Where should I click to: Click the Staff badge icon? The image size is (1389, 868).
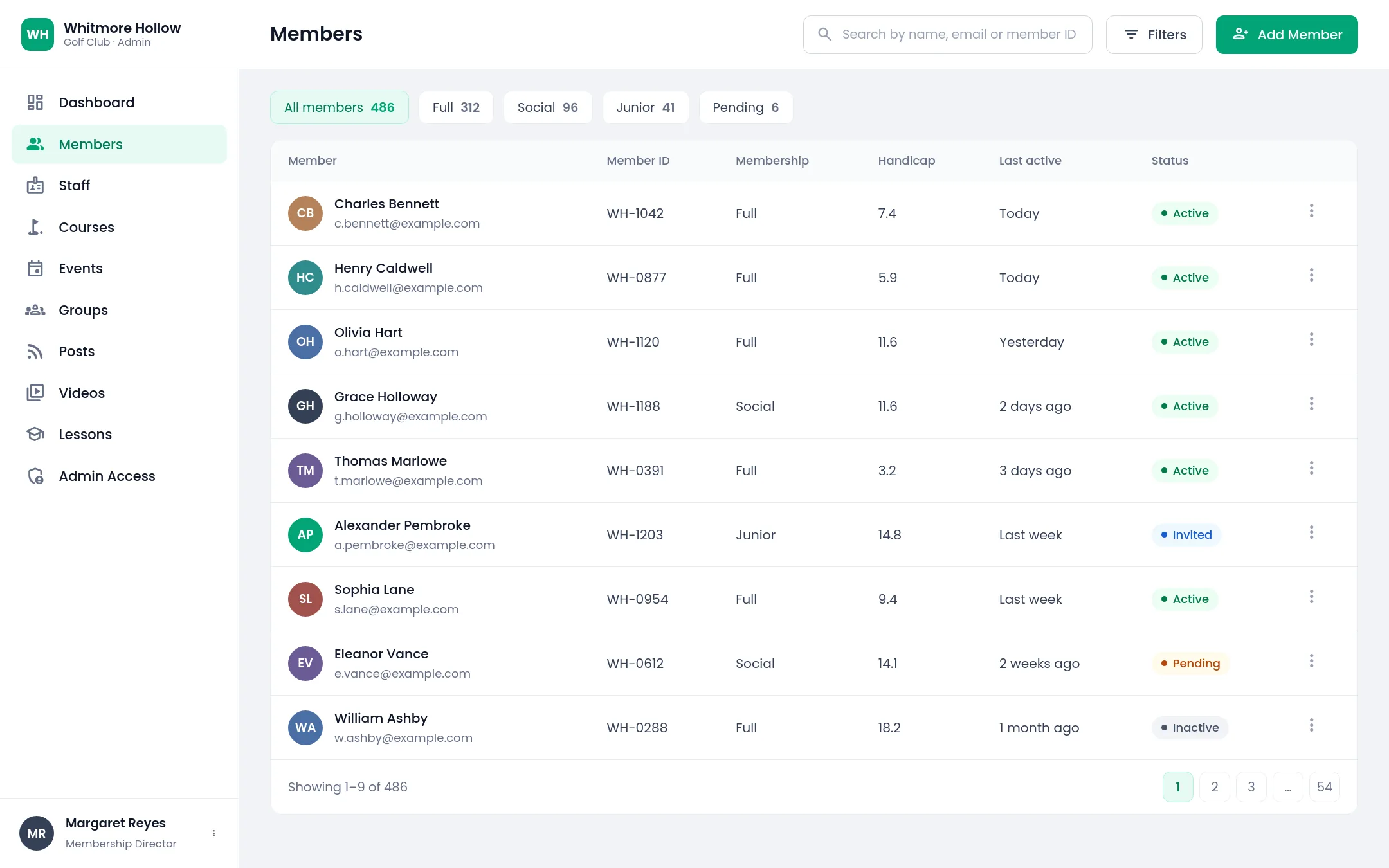[35, 185]
